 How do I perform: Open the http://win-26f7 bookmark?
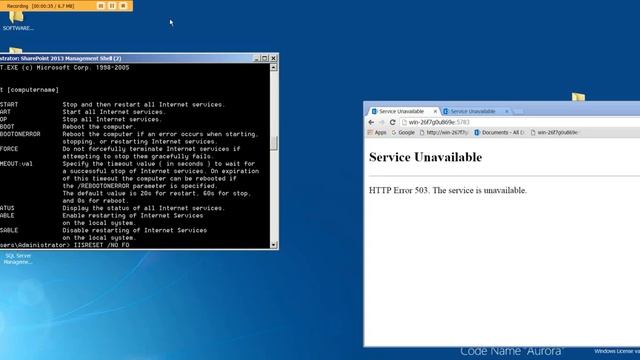point(444,133)
